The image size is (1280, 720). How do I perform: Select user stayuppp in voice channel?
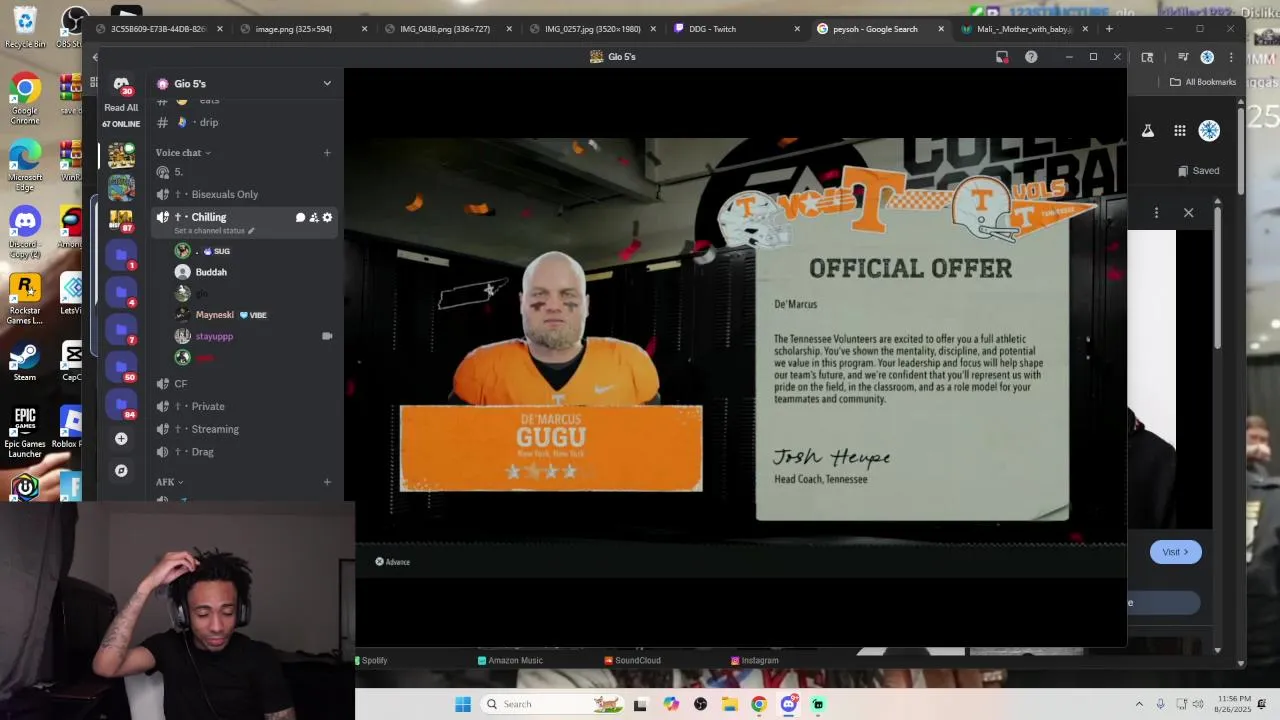214,336
